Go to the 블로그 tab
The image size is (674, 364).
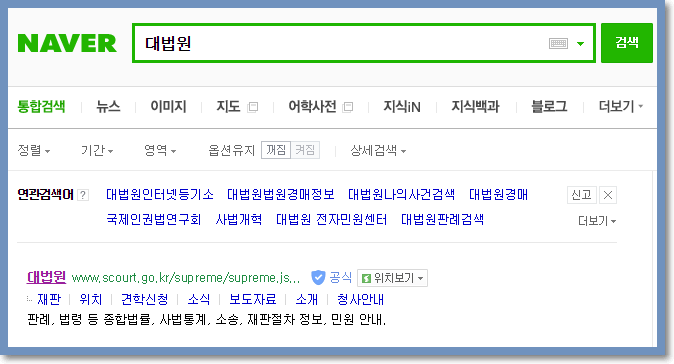tap(549, 106)
